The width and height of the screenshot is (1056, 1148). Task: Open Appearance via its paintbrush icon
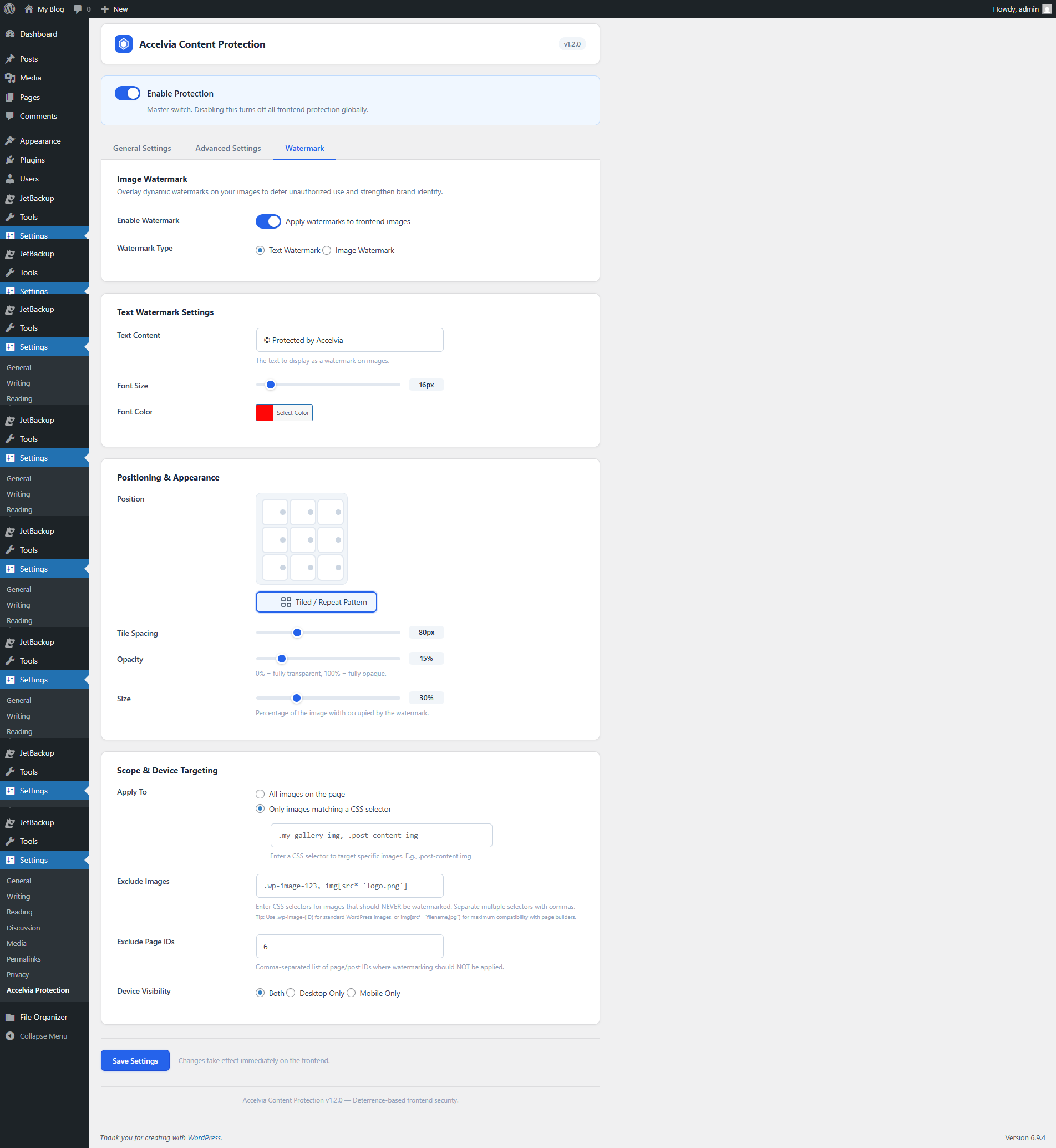click(10, 141)
